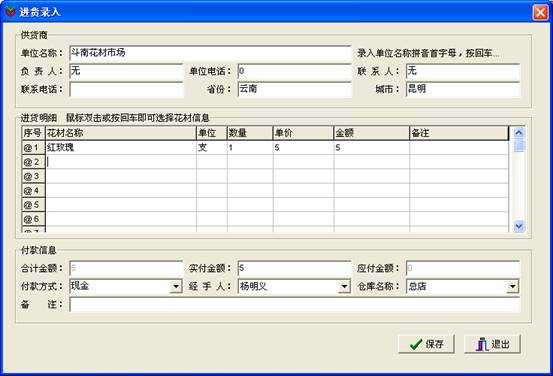Click the quantity cell in row 1
553x376 pixels.
[x=250, y=147]
